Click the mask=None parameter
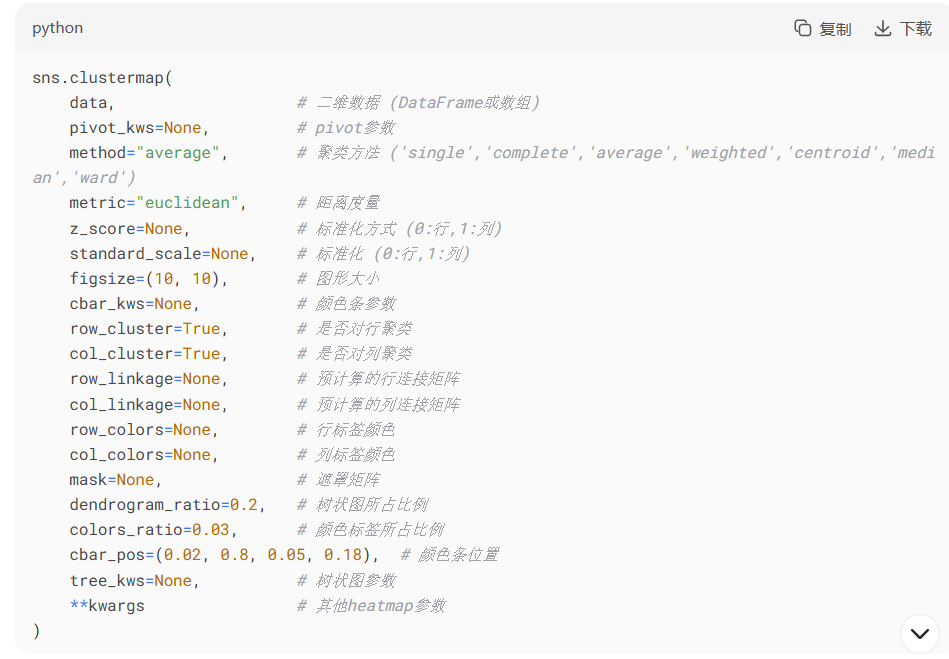The height and width of the screenshot is (659, 949). click(x=112, y=480)
